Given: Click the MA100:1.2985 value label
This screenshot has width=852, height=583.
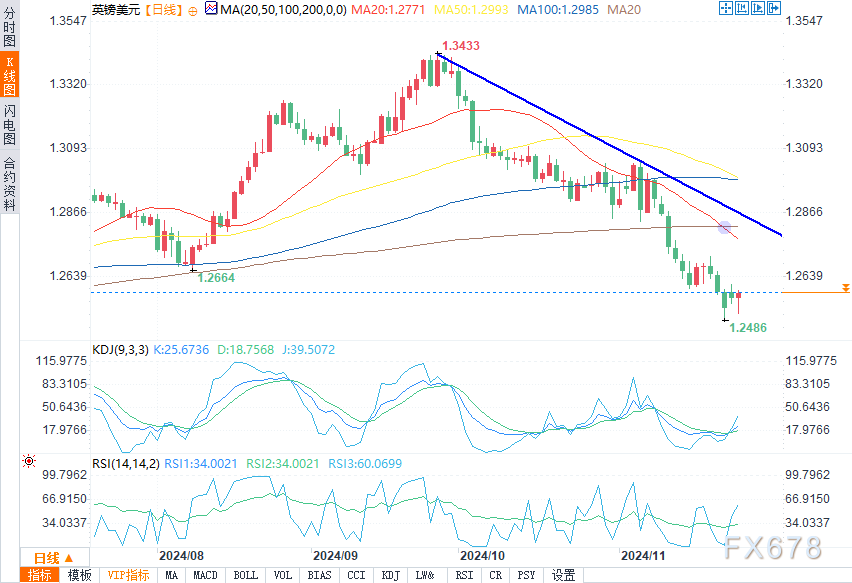Looking at the screenshot, I should click(x=558, y=10).
